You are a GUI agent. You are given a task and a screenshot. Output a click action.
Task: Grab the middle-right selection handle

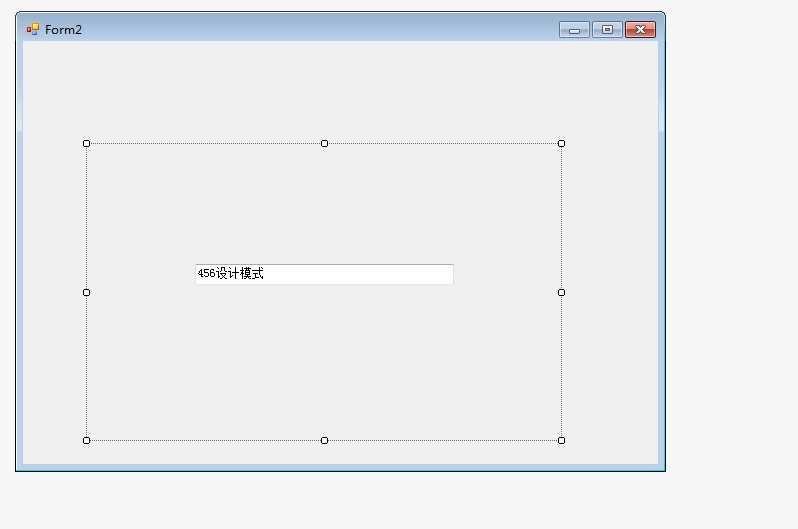coord(561,292)
